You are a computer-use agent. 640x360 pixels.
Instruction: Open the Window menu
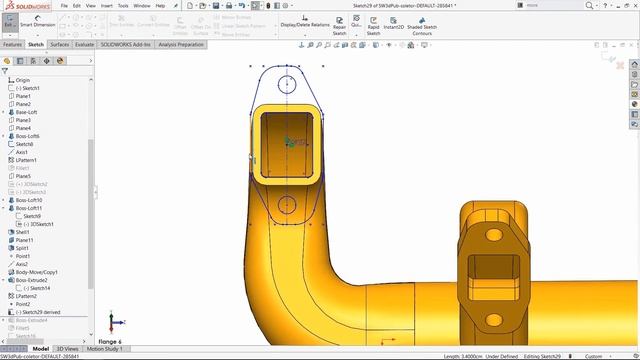142,6
